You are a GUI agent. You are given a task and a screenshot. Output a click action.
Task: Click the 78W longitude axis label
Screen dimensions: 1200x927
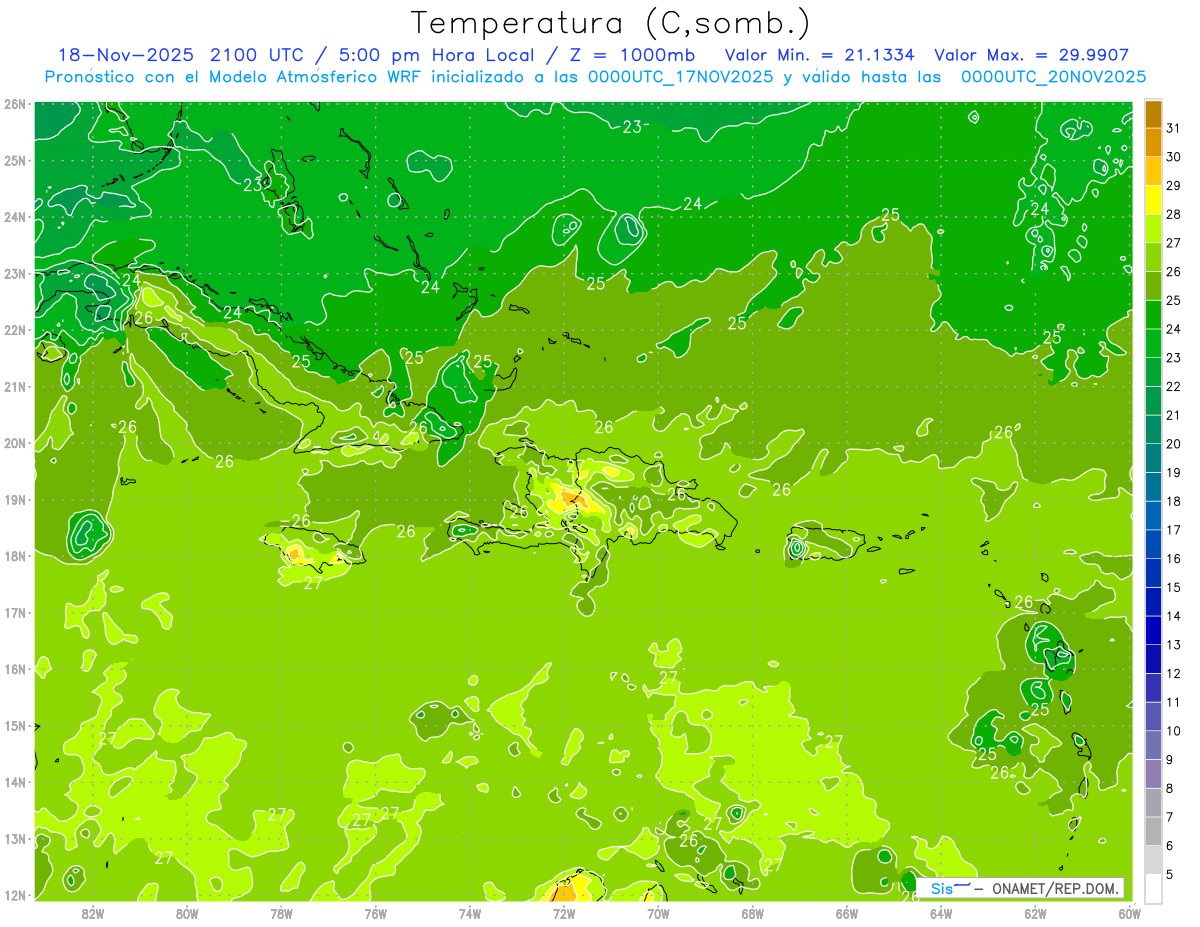281,913
